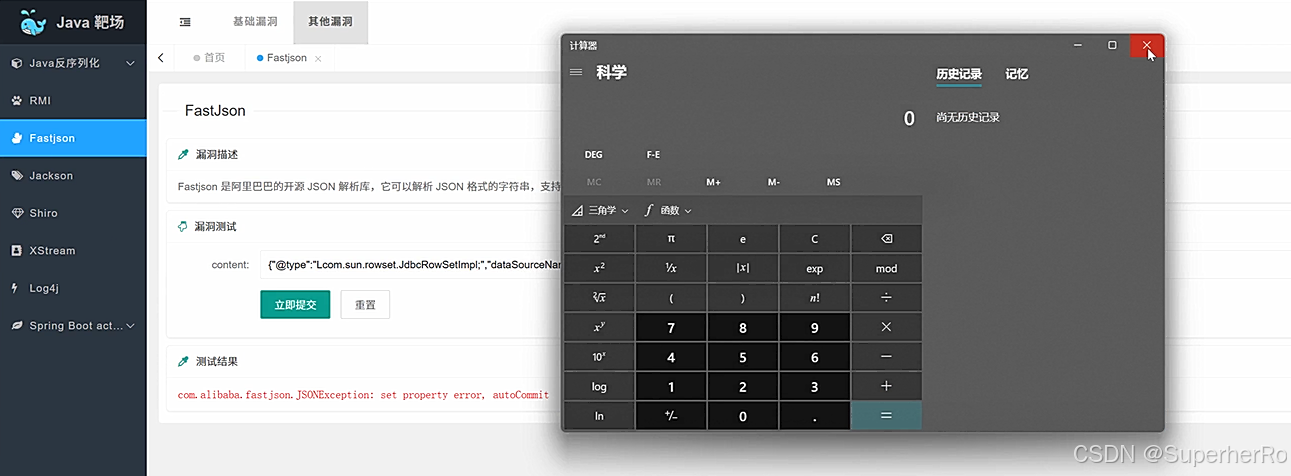Click the Shiro diamond icon in sidebar
Viewport: 1291px width, 476px height.
[16, 213]
